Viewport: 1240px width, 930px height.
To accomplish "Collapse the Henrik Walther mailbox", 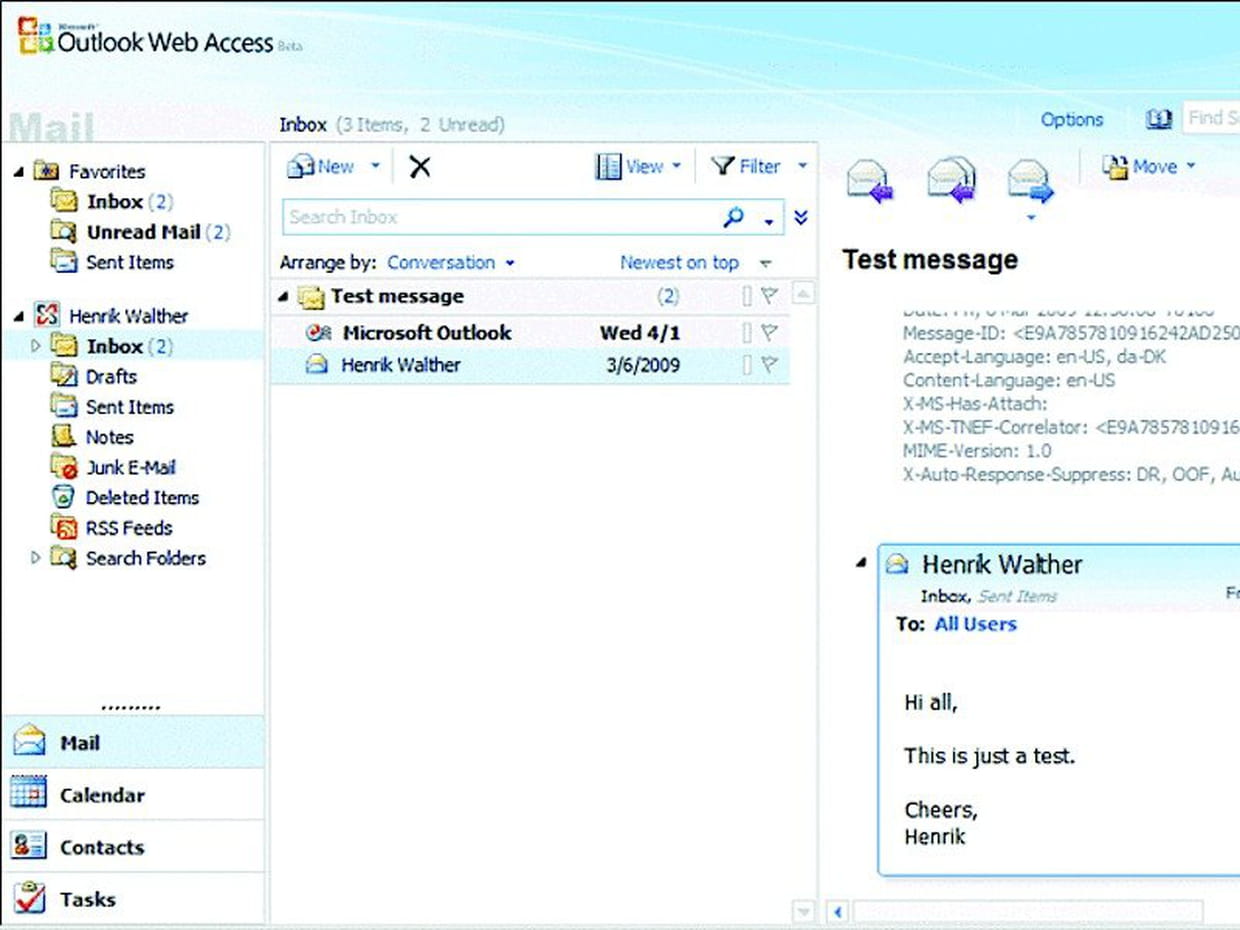I will coord(19,316).
